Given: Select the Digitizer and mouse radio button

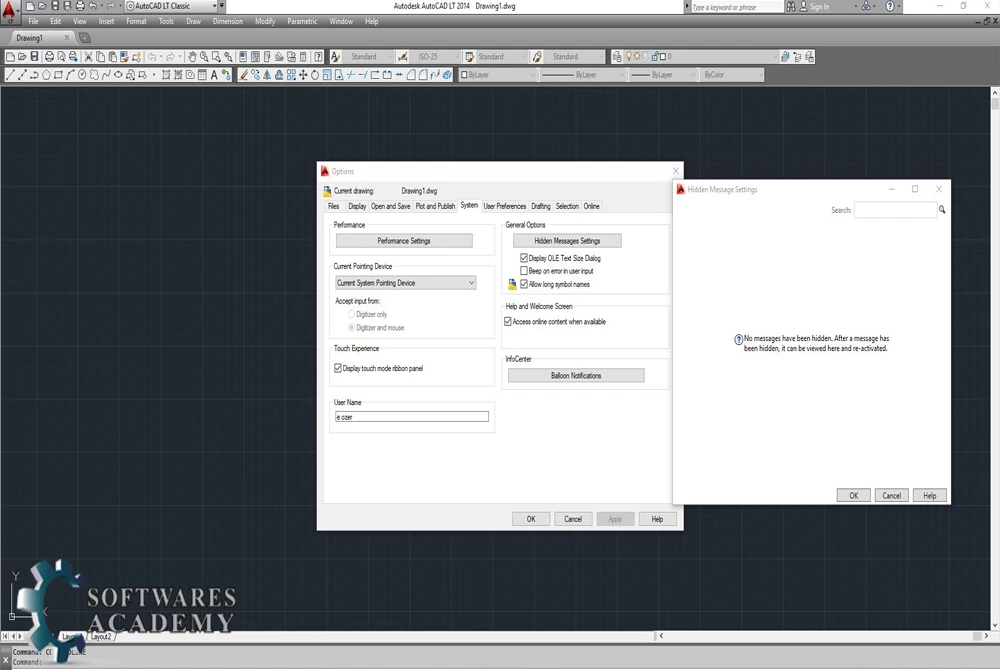Looking at the screenshot, I should [351, 328].
